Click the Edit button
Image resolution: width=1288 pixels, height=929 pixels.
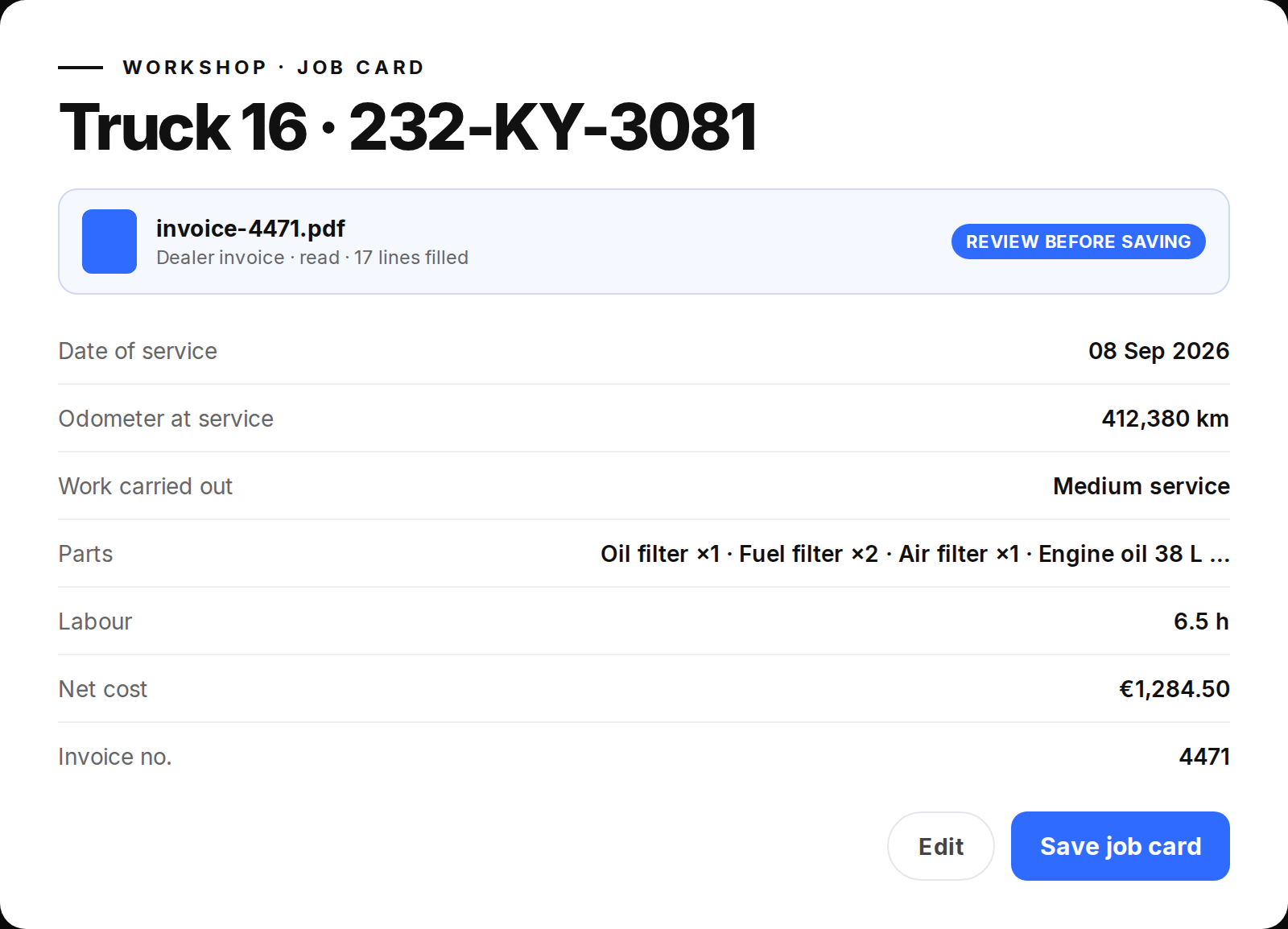coord(940,846)
